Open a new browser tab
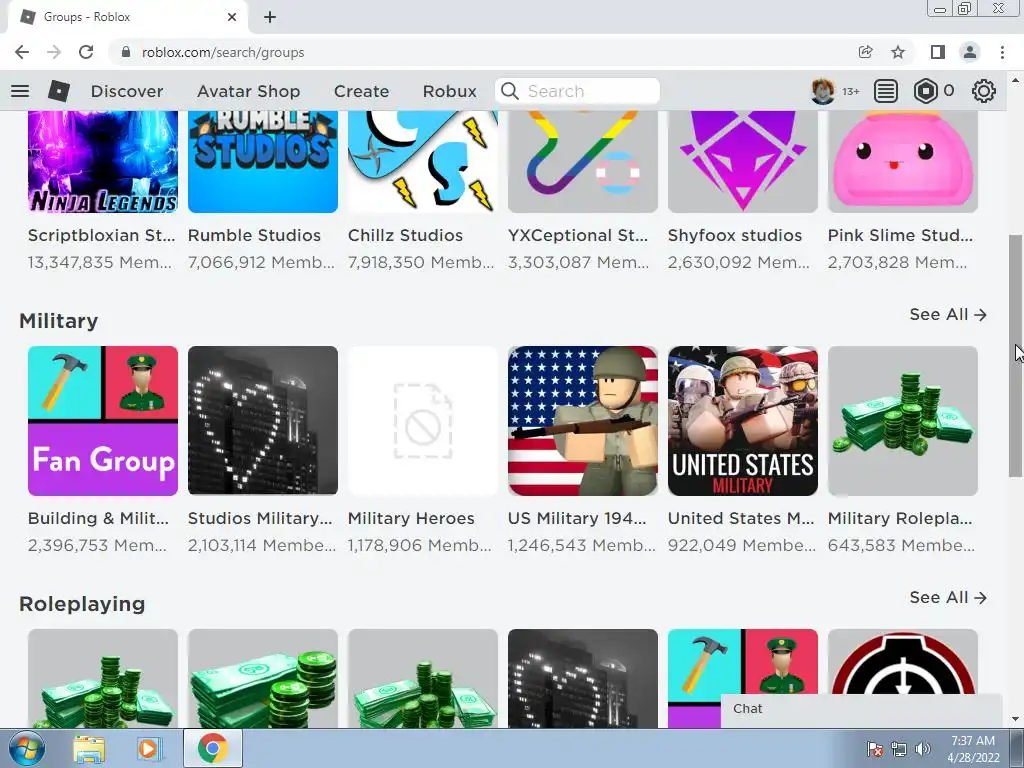Screen dimensions: 1024x768 (270, 17)
